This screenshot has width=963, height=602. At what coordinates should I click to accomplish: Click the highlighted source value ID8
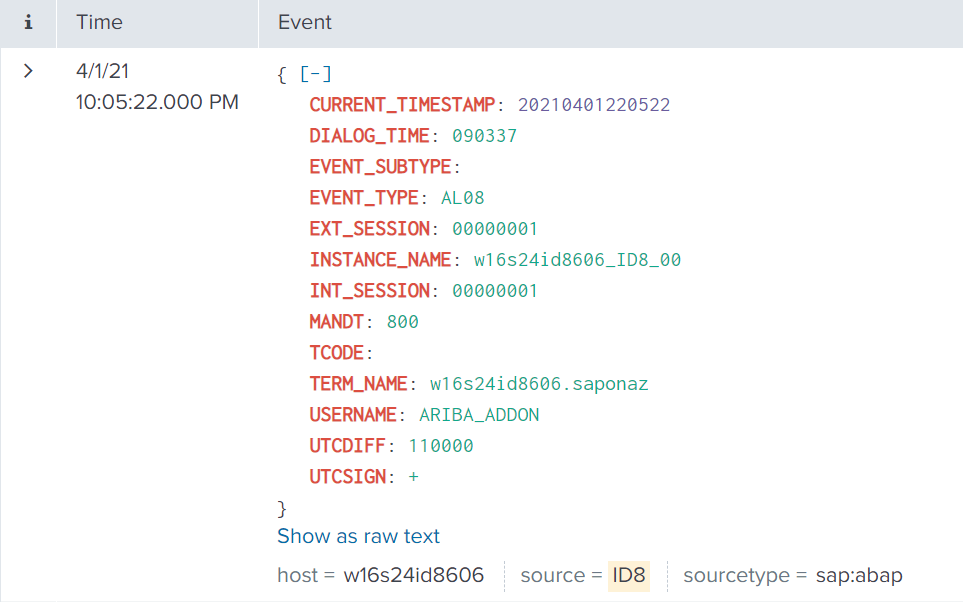[629, 575]
